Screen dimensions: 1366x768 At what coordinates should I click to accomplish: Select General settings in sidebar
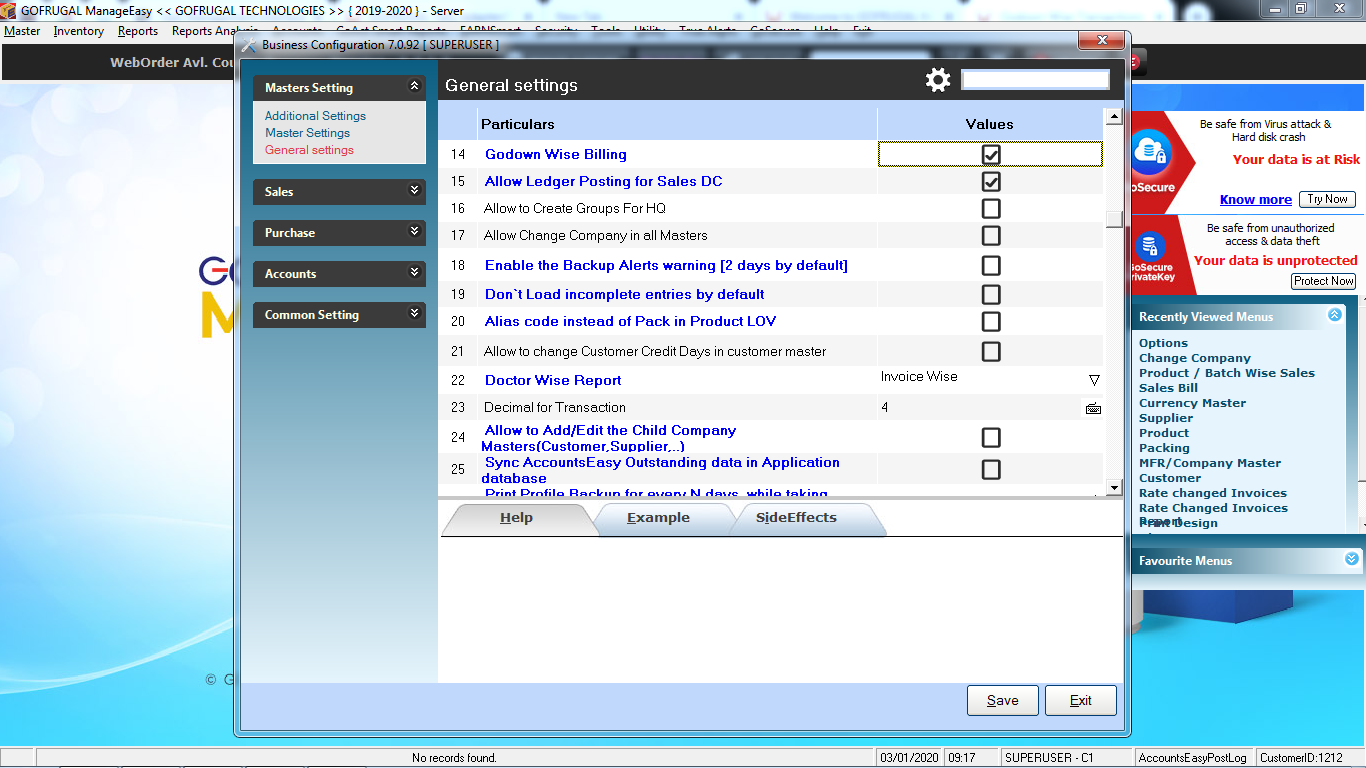309,150
